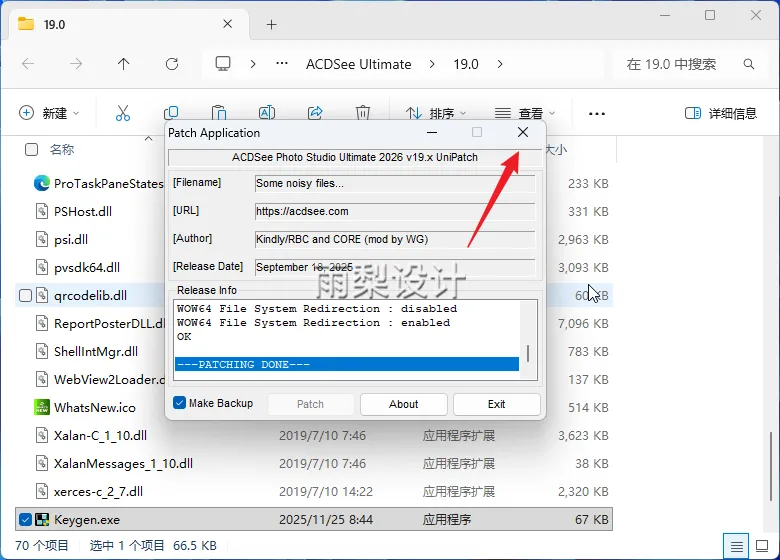The height and width of the screenshot is (560, 780).
Task: Sort by the 大小 column header
Action: tap(556, 149)
